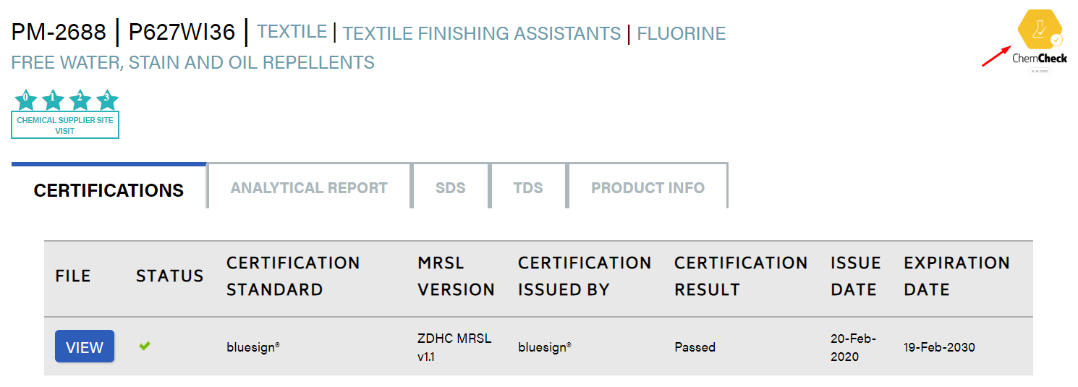Click the star labeled 3
Viewport: 1078px width, 387px height.
point(107,100)
